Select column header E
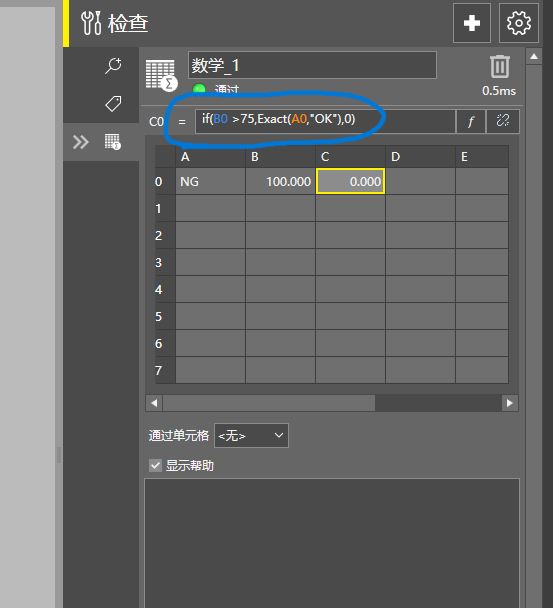The height and width of the screenshot is (608, 553). [482, 157]
